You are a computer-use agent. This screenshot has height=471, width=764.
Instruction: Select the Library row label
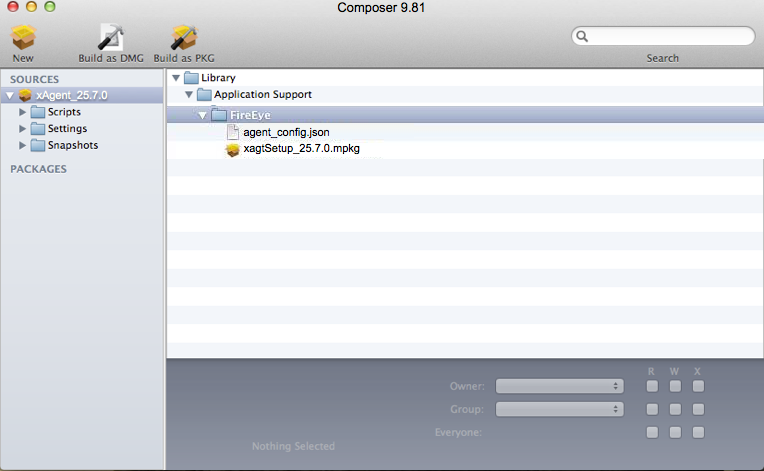218,78
